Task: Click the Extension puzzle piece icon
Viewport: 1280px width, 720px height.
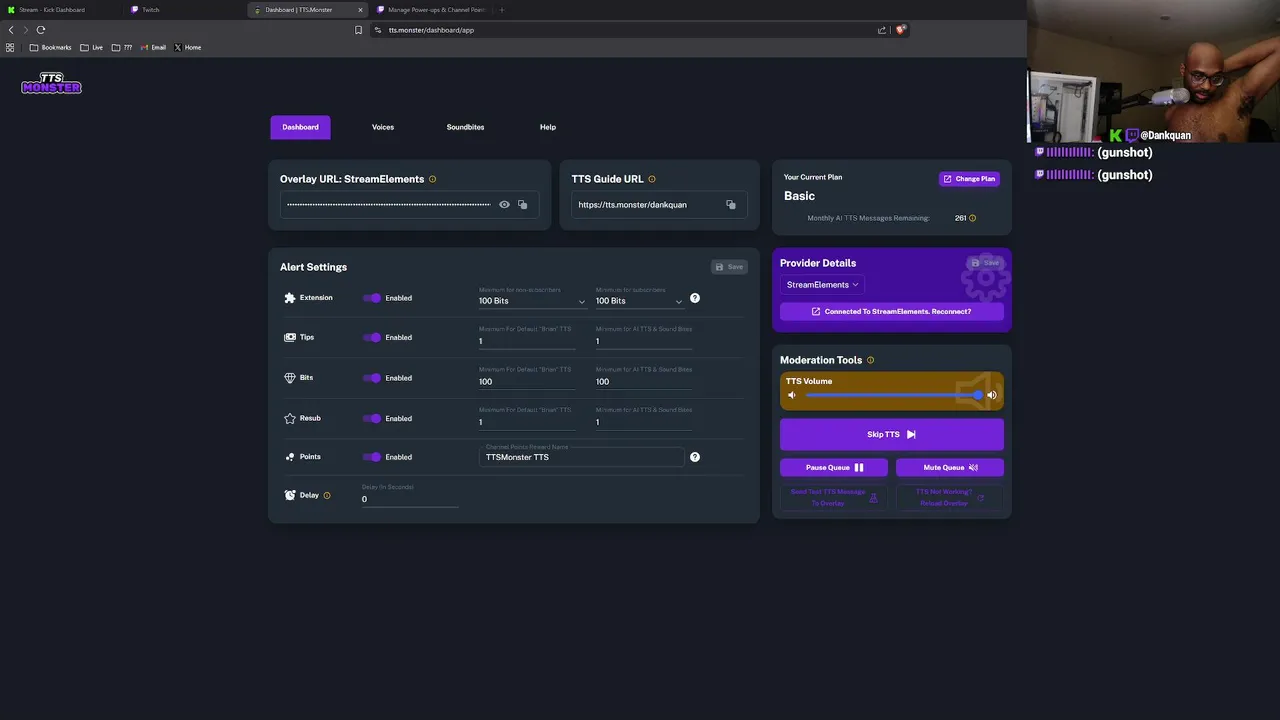Action: click(290, 298)
